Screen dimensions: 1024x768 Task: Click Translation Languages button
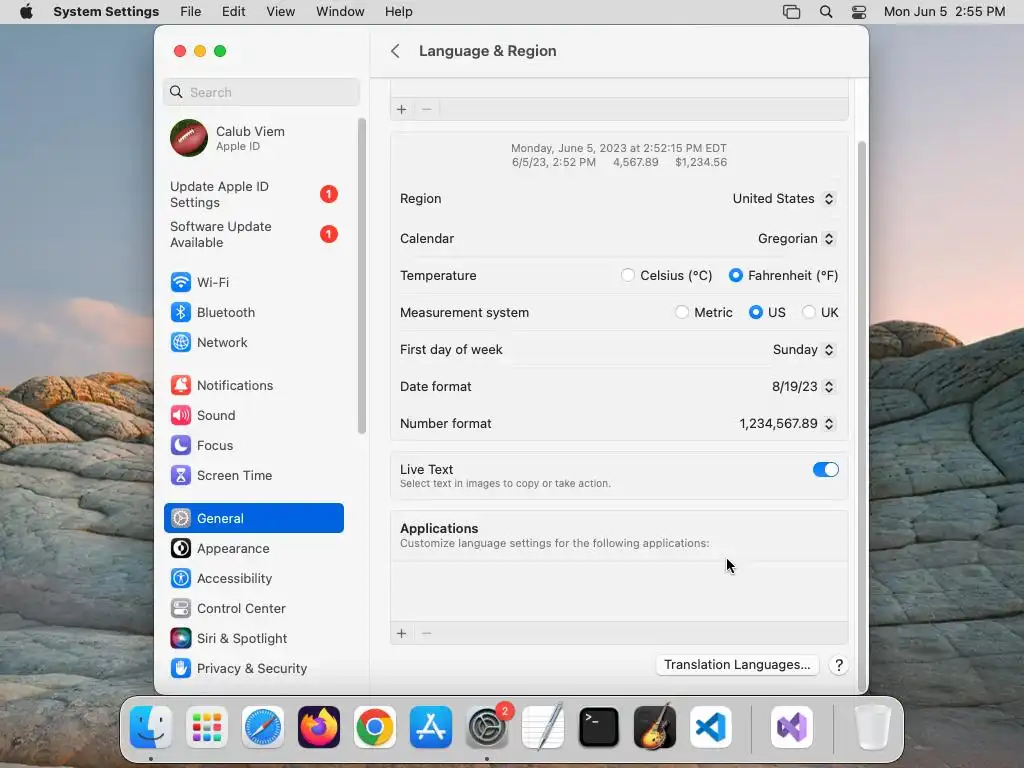click(737, 665)
